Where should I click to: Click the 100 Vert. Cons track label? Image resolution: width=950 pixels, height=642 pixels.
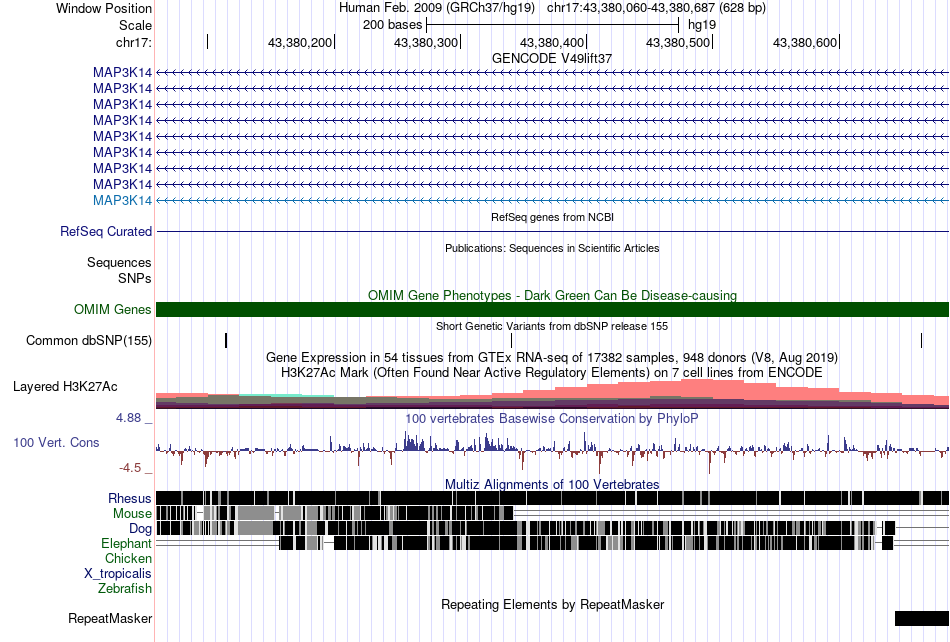tap(56, 443)
